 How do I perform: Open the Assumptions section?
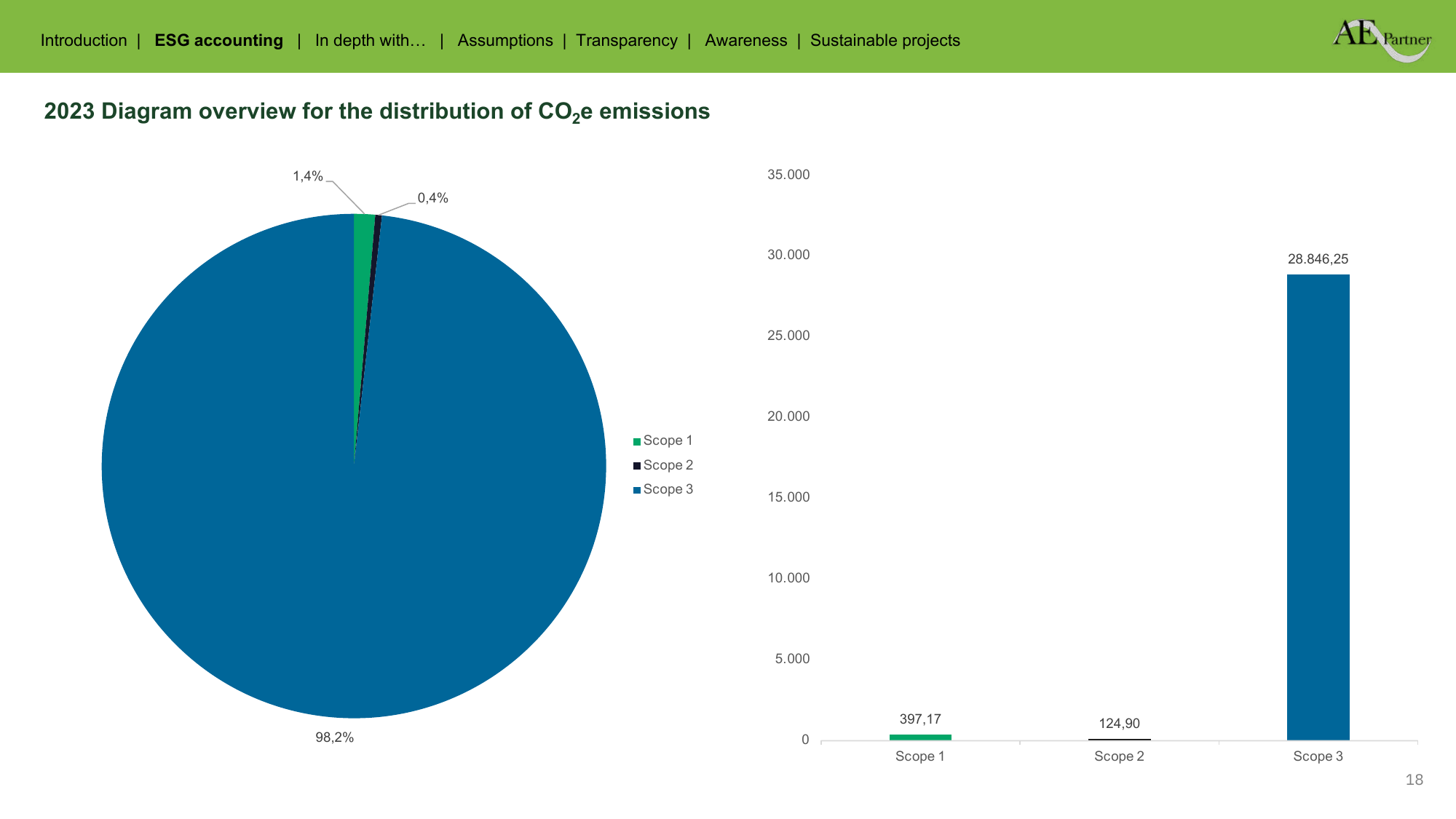(x=505, y=40)
